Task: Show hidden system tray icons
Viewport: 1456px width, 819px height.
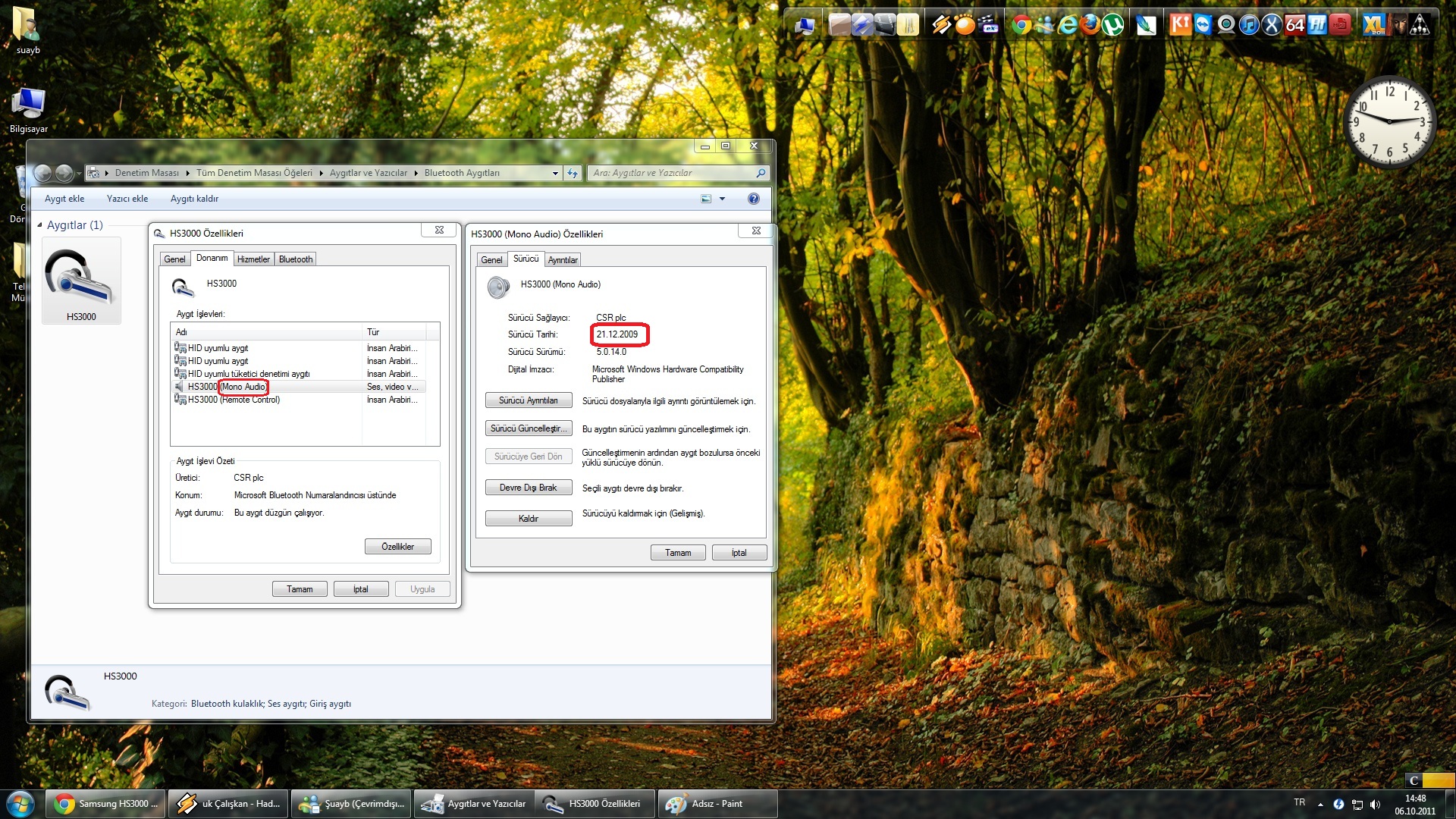Action: coord(1320,804)
